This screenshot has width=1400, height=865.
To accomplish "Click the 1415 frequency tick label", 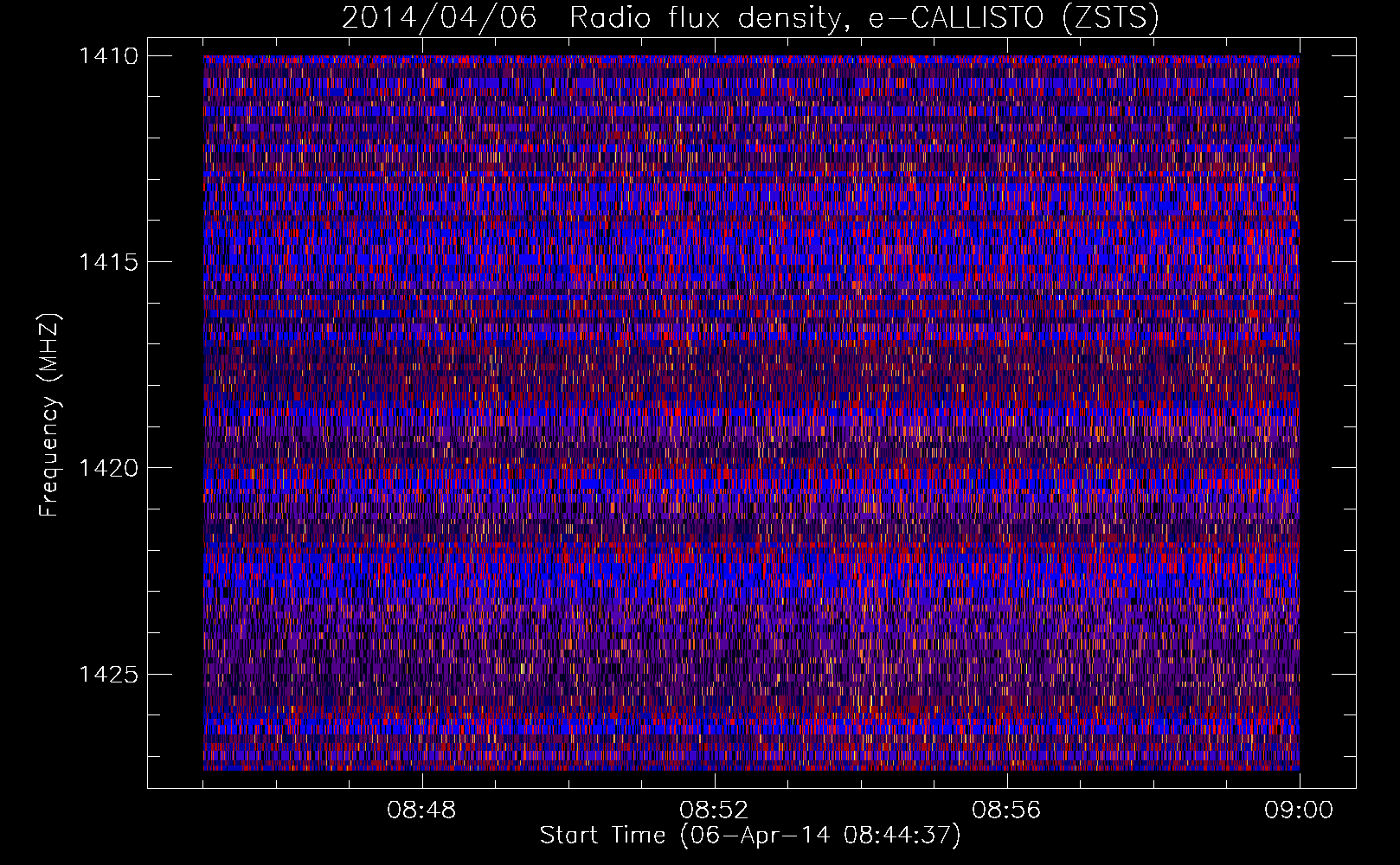I will click(108, 262).
